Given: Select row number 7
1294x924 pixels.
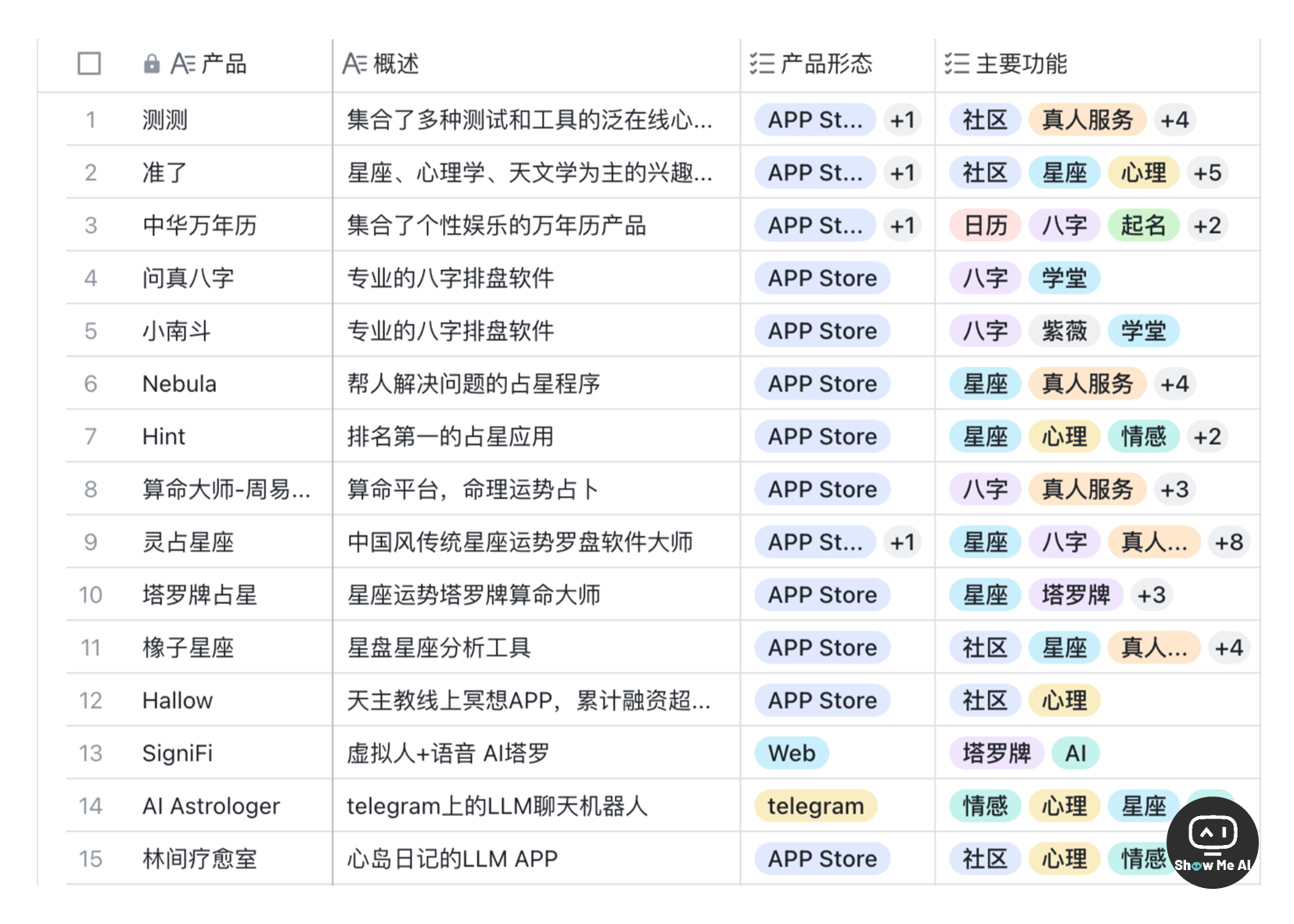Looking at the screenshot, I should click(91, 437).
